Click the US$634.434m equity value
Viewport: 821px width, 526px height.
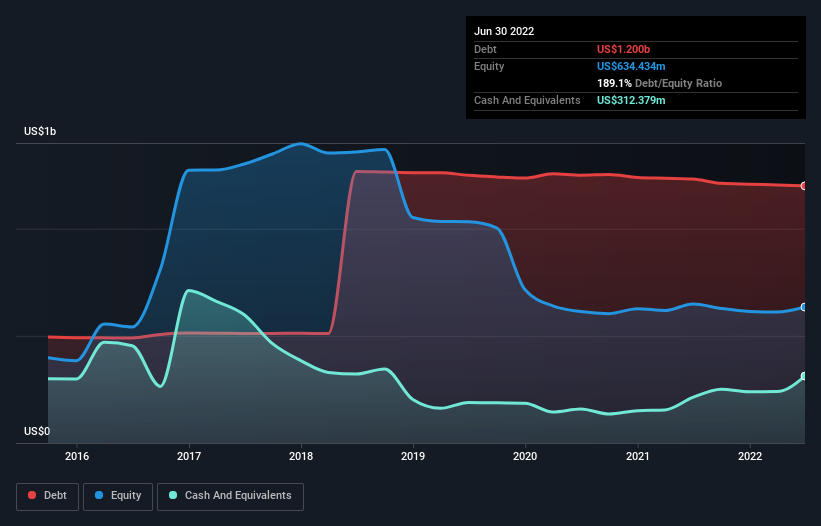pos(631,66)
